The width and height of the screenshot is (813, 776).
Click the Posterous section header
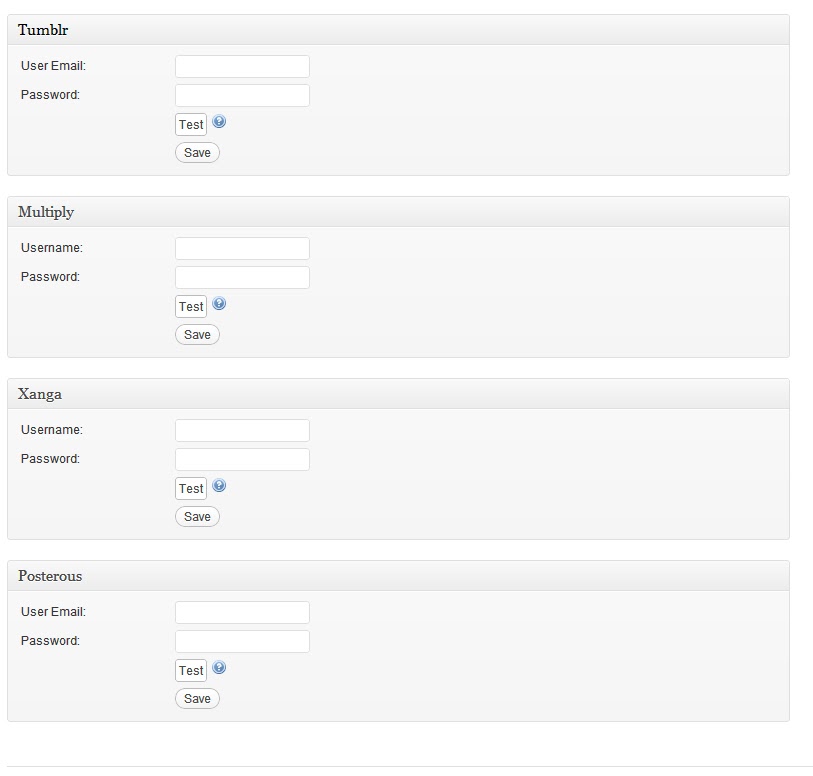[398, 576]
